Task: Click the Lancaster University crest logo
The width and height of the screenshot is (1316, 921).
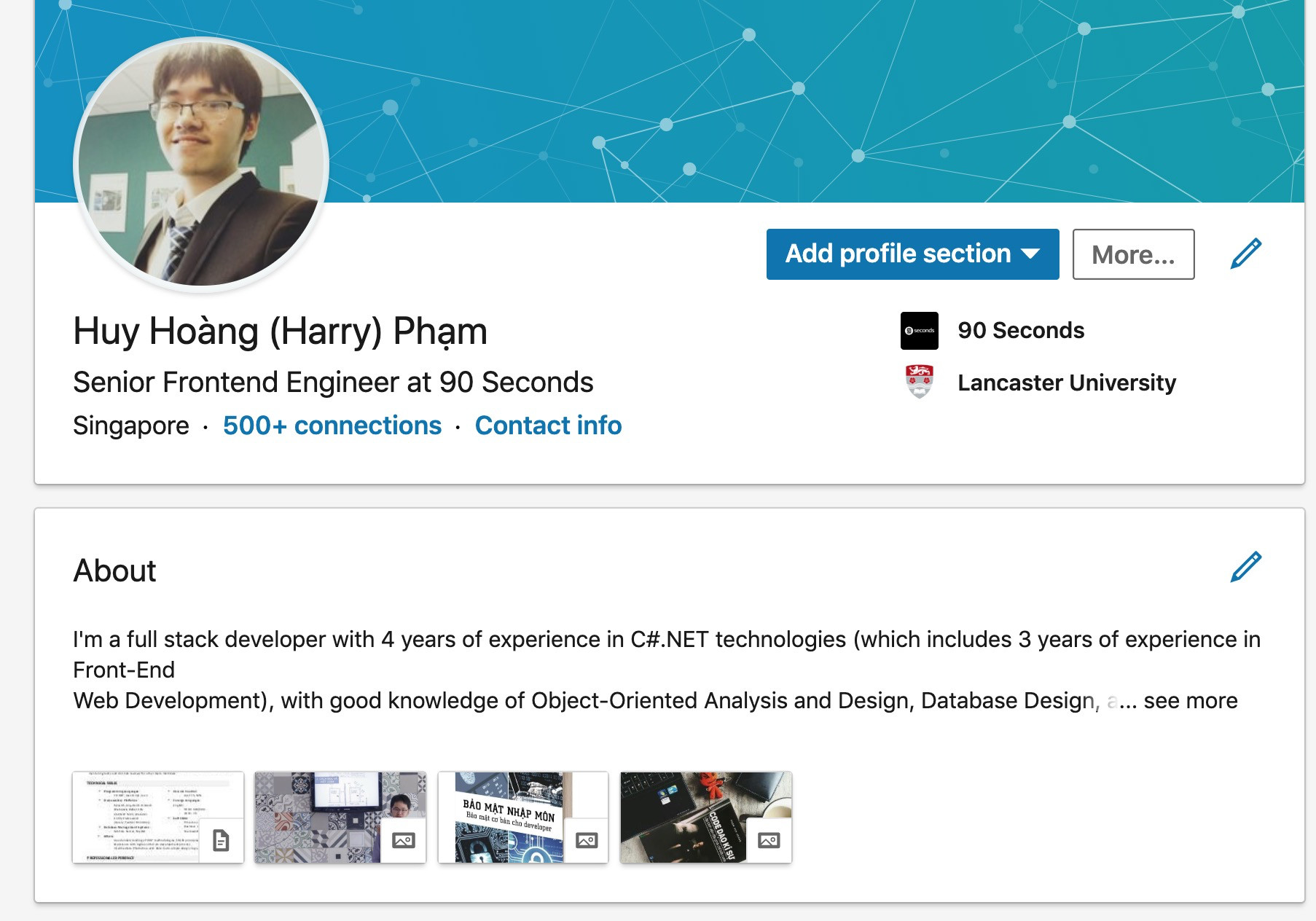Action: click(919, 383)
